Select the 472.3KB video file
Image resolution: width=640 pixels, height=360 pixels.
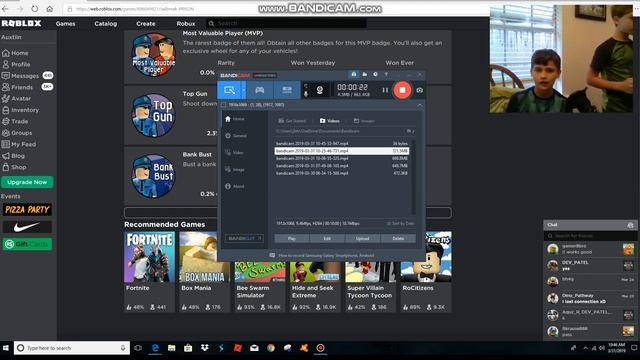pyautogui.click(x=342, y=173)
